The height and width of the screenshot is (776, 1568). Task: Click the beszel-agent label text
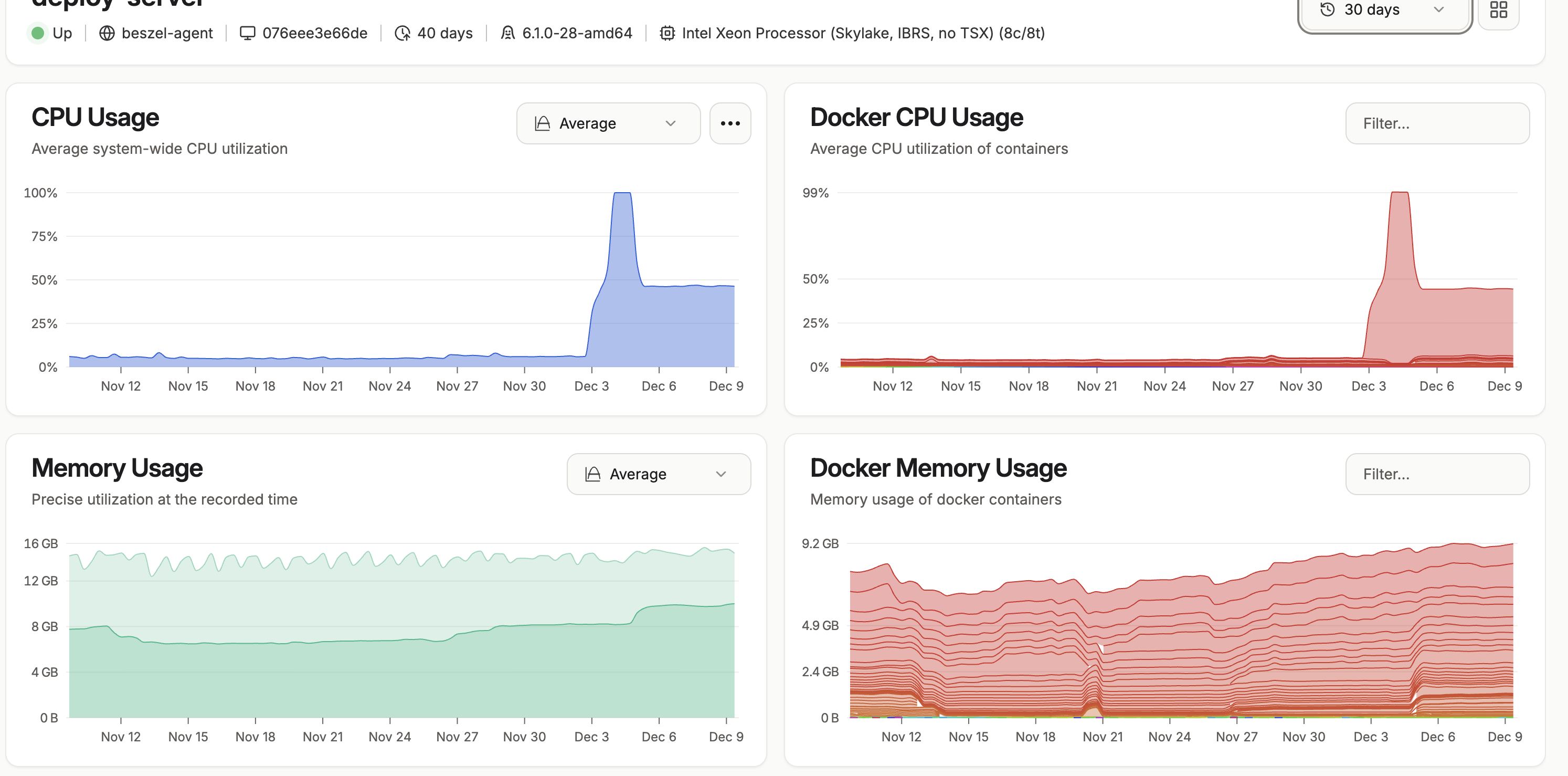point(167,33)
